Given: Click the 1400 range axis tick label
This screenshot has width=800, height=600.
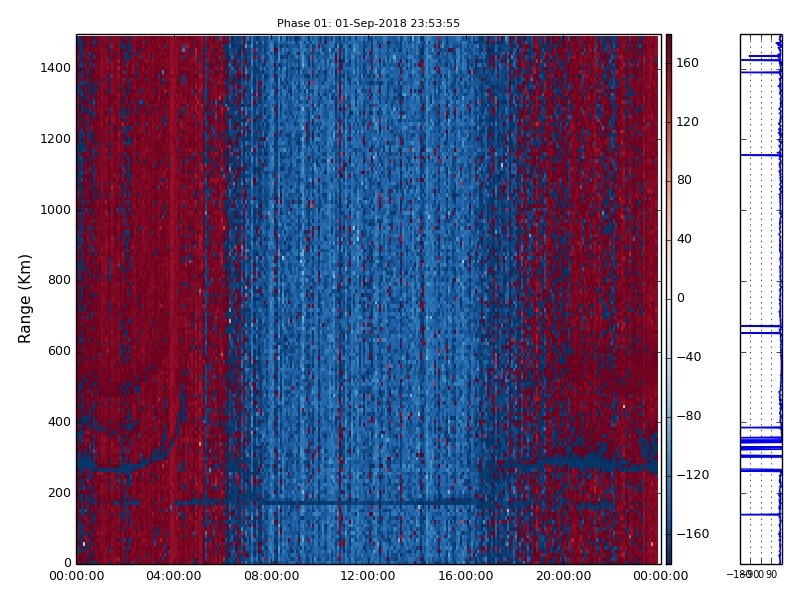Looking at the screenshot, I should (55, 68).
